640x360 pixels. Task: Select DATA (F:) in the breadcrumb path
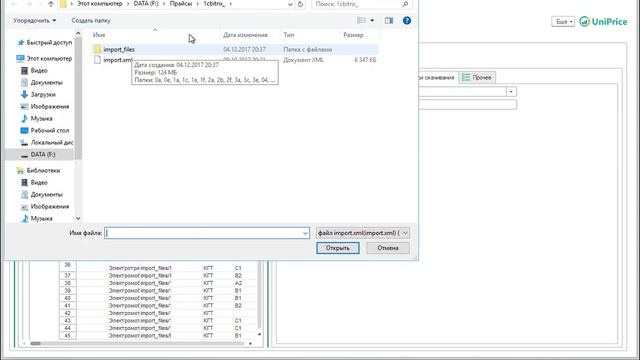tap(146, 4)
